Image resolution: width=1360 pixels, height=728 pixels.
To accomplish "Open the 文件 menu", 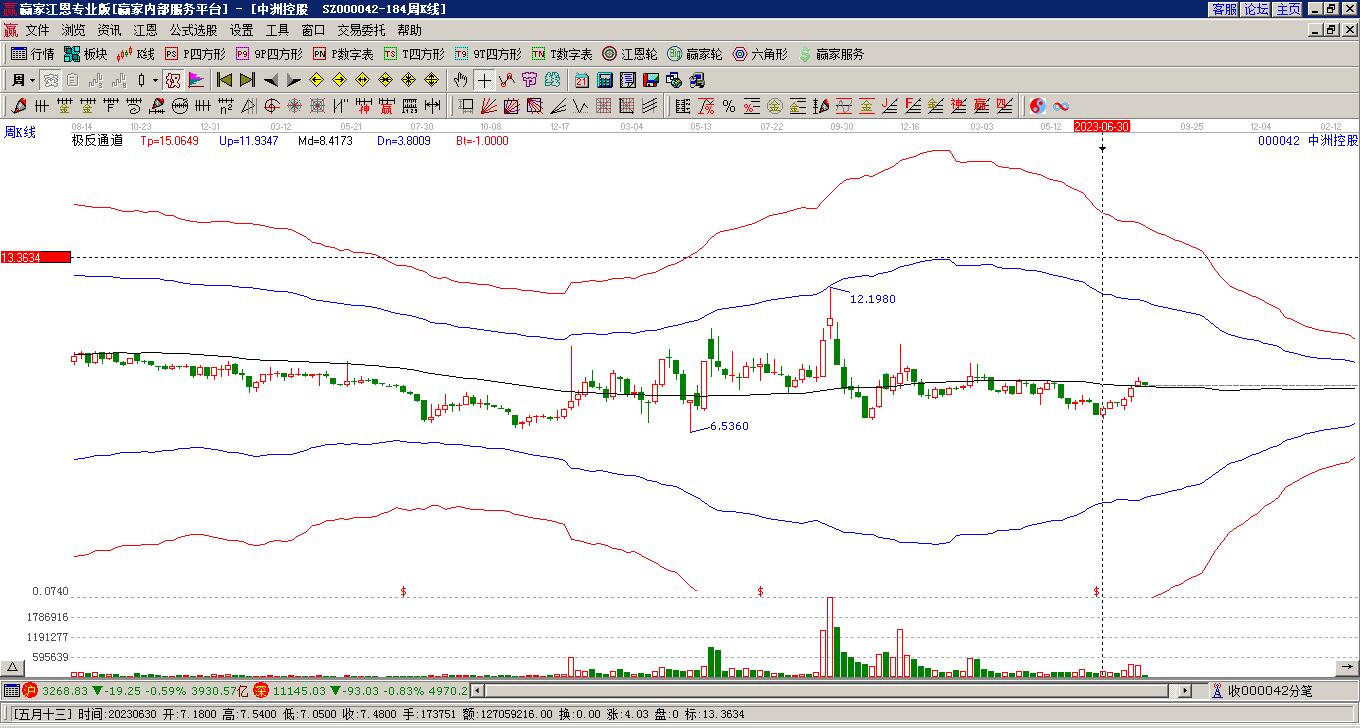I will coord(37,30).
